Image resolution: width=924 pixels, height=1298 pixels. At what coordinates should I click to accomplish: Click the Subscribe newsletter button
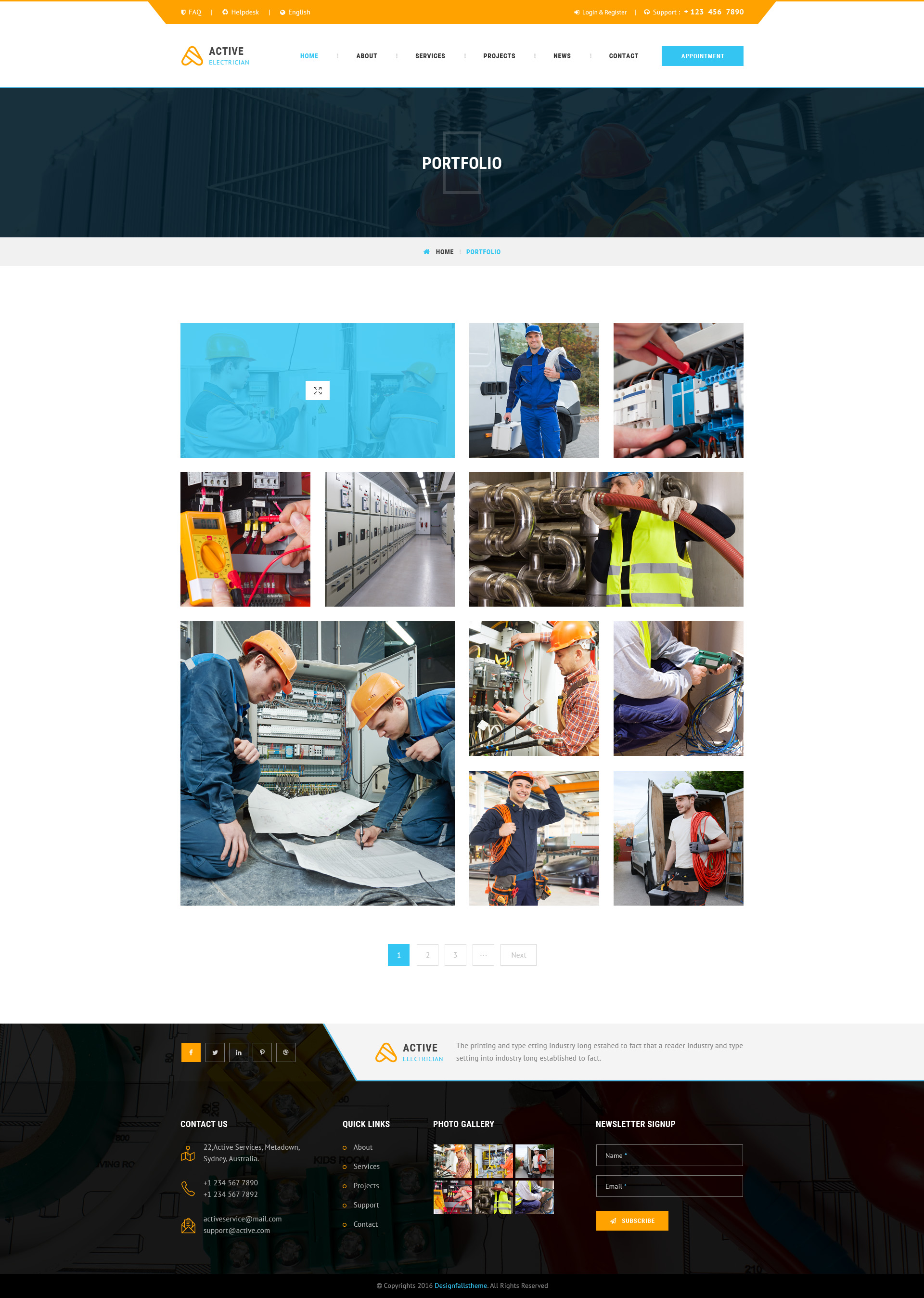pyautogui.click(x=632, y=1220)
